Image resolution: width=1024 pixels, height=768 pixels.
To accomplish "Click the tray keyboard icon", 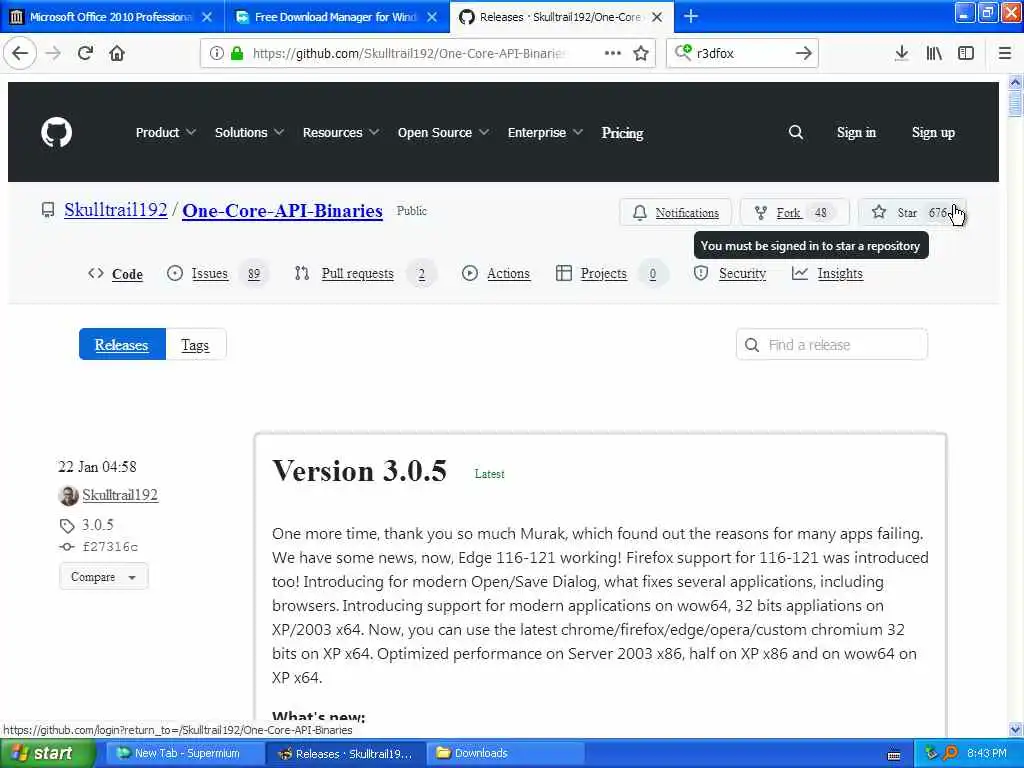I will pyautogui.click(x=894, y=756).
